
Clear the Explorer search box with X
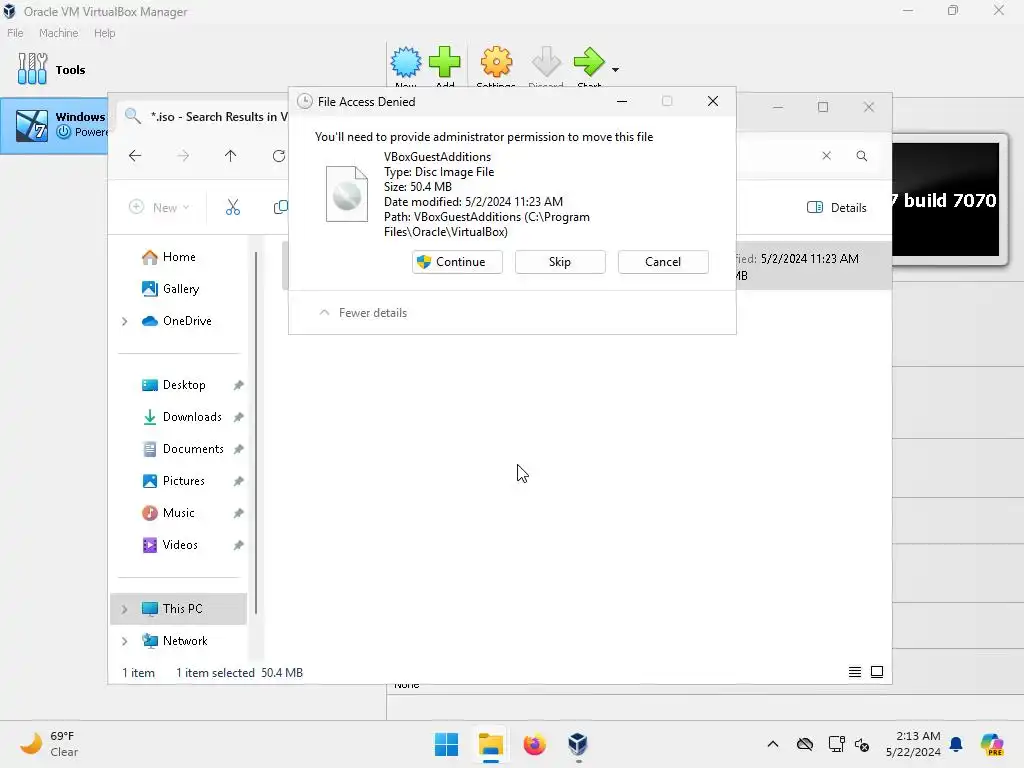(x=826, y=155)
